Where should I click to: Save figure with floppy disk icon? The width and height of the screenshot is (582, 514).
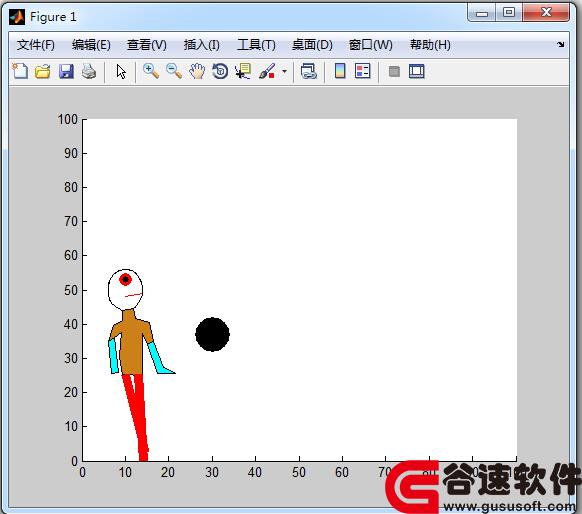coord(66,71)
